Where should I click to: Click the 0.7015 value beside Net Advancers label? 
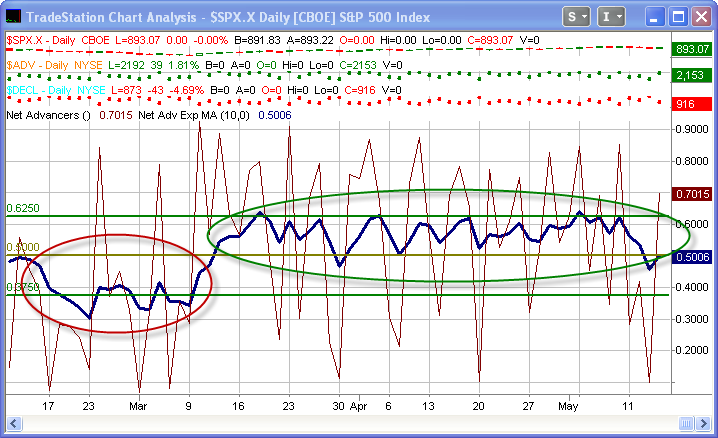coord(116,115)
